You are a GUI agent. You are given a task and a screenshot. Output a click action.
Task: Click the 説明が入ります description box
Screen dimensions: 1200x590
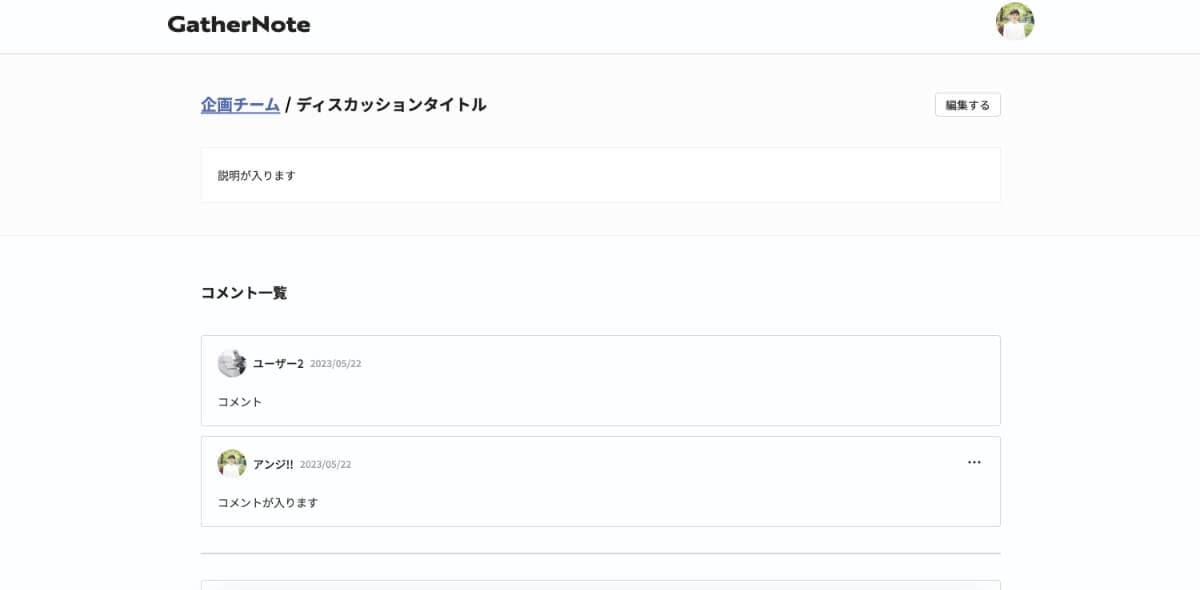[600, 175]
